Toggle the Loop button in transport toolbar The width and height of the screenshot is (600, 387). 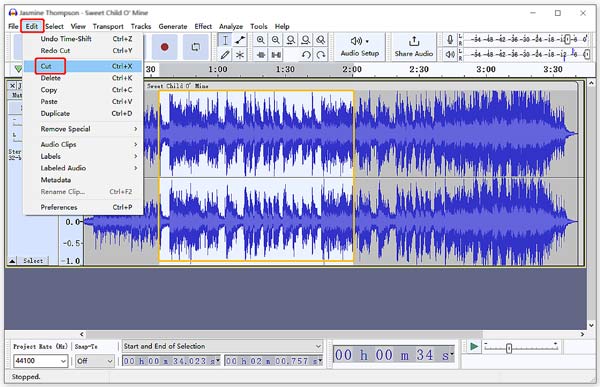coord(196,47)
